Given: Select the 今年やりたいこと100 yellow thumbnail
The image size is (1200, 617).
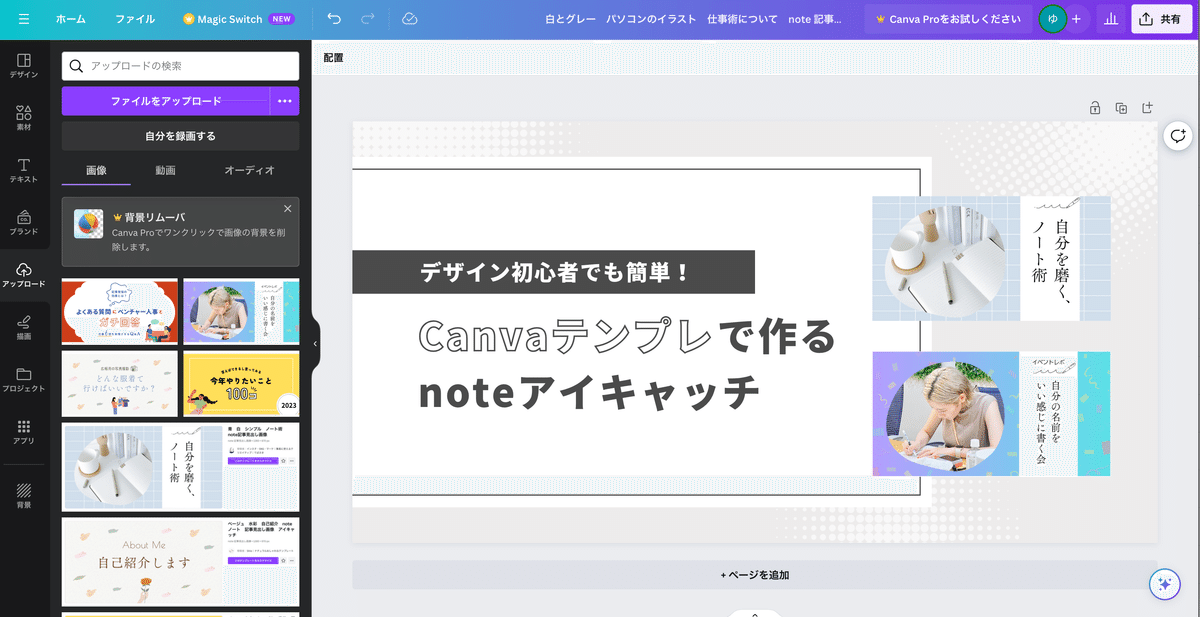Looking at the screenshot, I should 241,383.
